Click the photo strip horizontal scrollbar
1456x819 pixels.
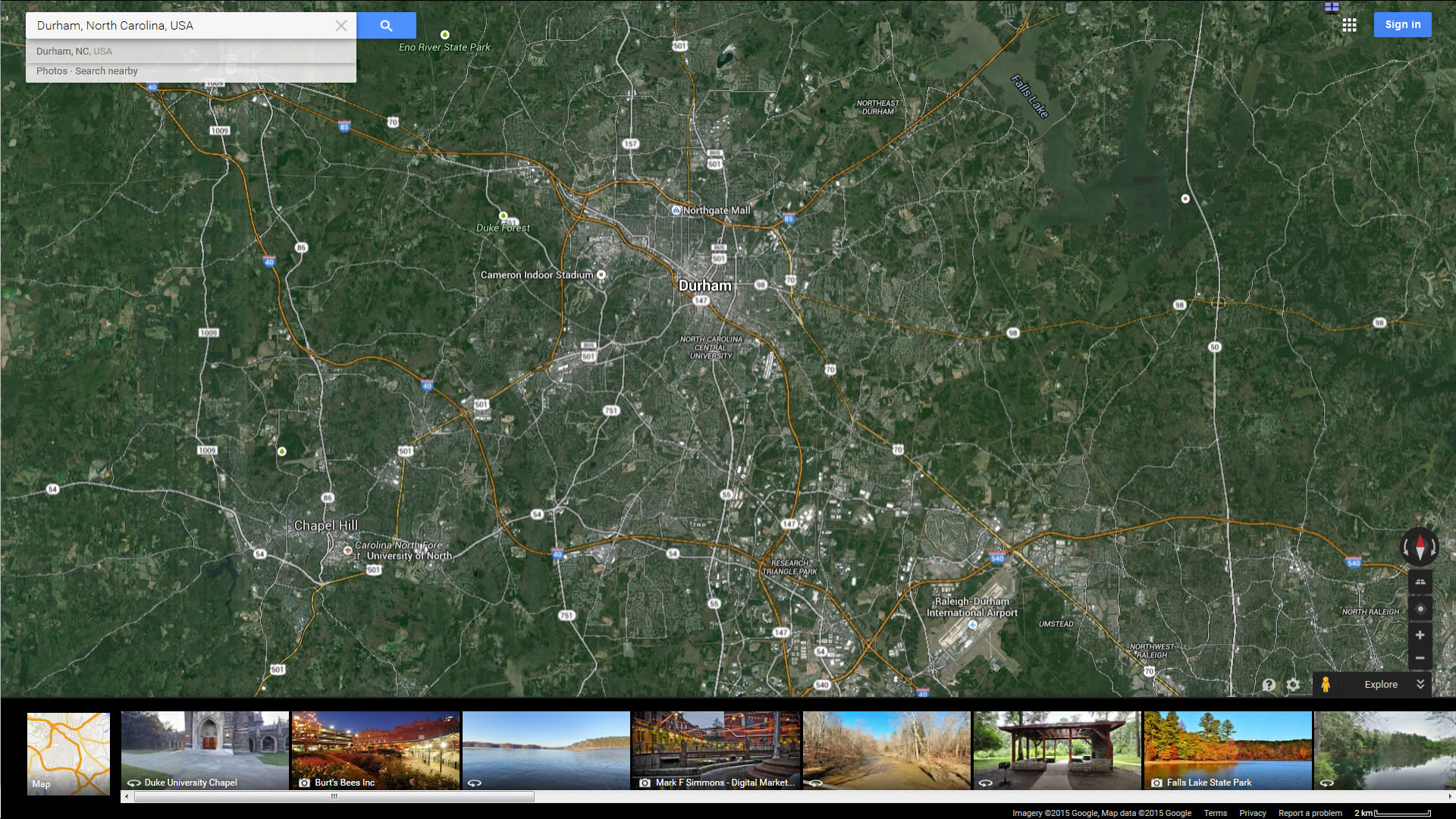[x=334, y=796]
